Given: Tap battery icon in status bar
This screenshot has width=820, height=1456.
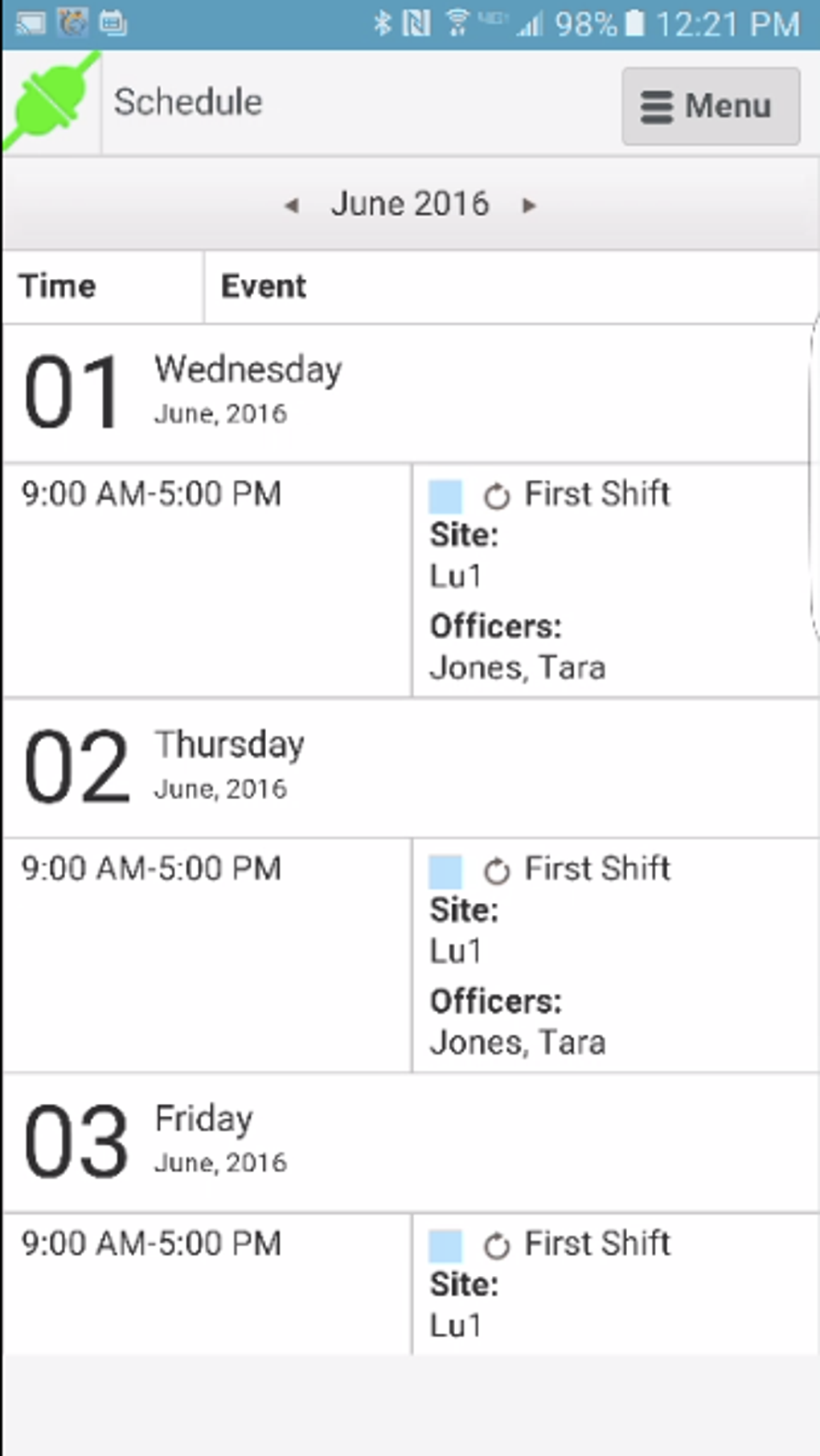Looking at the screenshot, I should pos(635,23).
